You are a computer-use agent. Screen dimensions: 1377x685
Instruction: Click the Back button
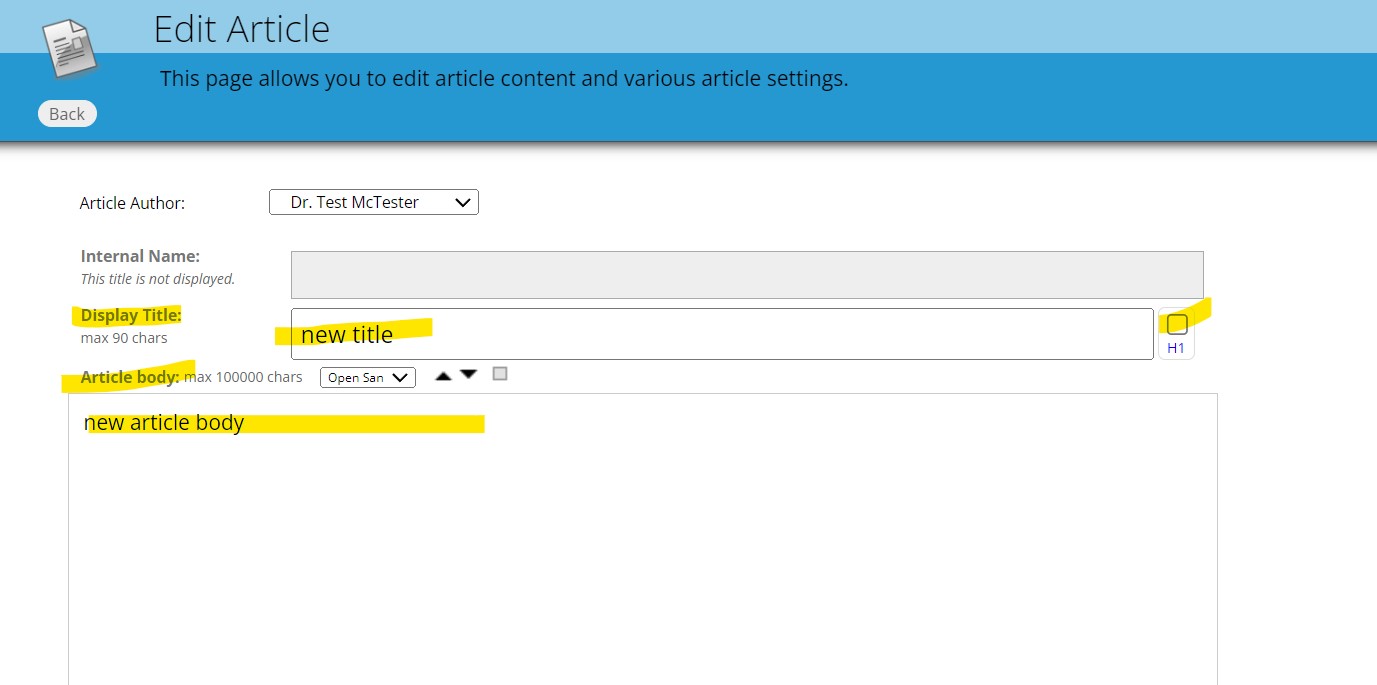click(67, 114)
